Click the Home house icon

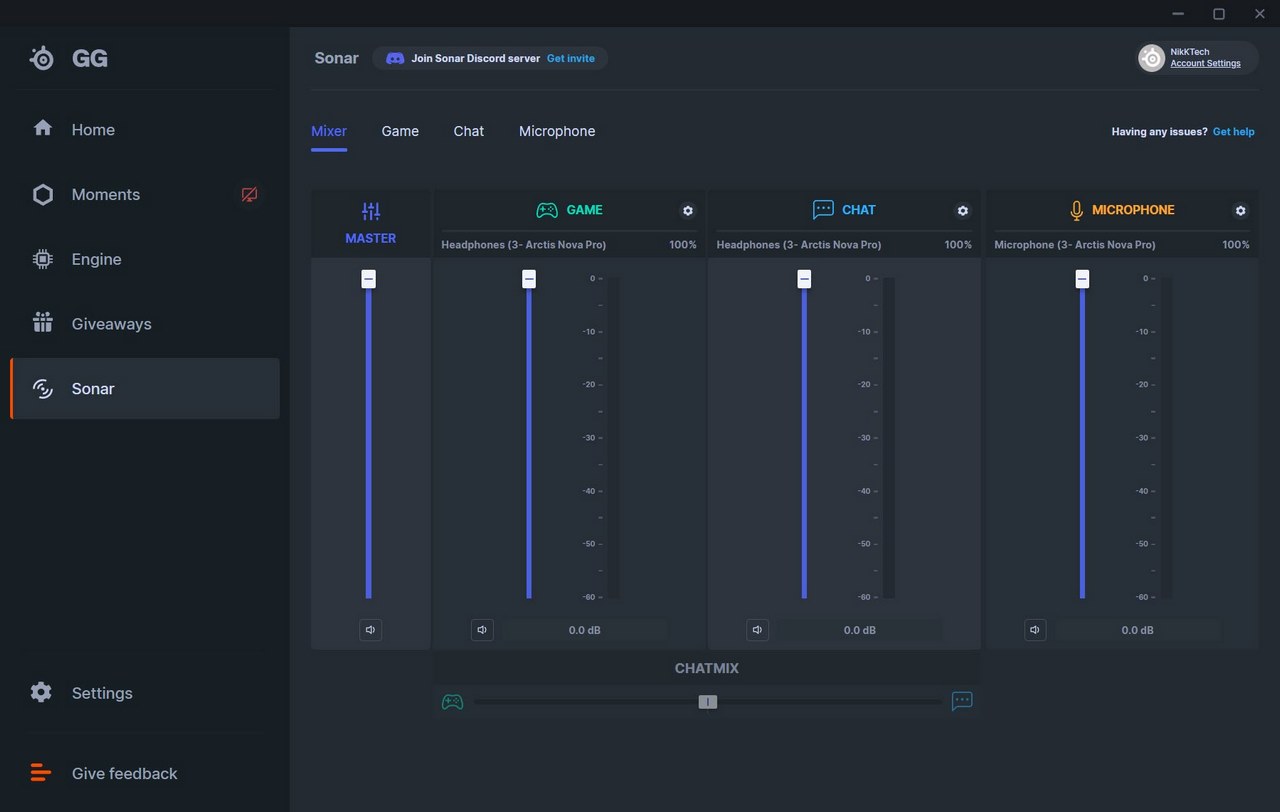pos(42,128)
